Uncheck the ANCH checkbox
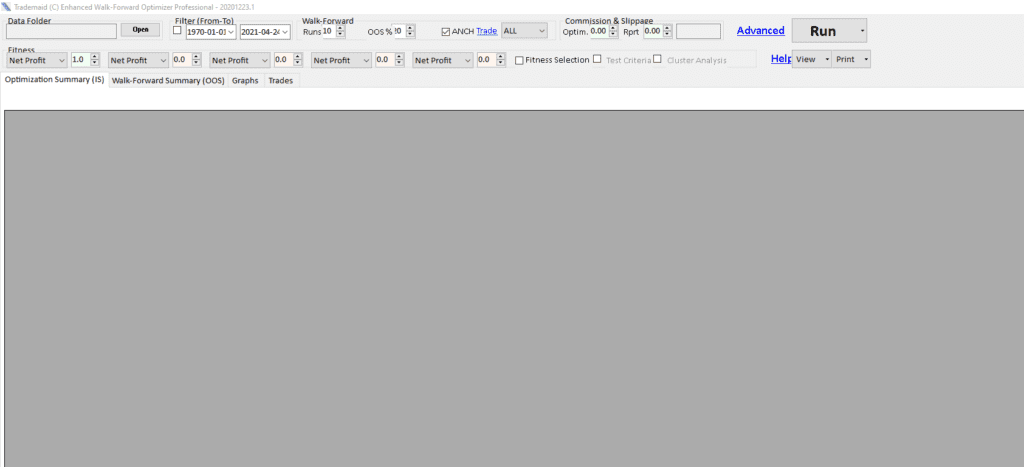1024x467 pixels. coord(446,31)
